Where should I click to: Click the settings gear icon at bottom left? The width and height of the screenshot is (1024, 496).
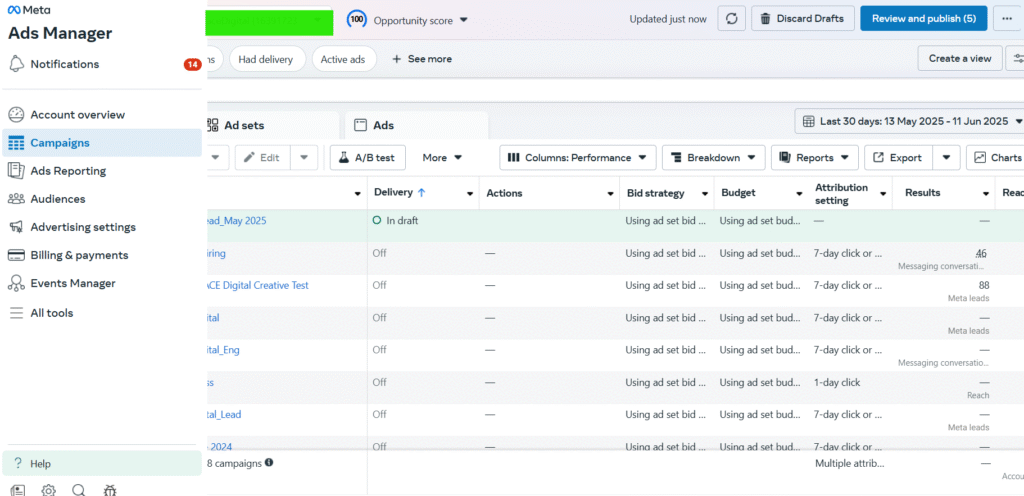tap(48, 490)
